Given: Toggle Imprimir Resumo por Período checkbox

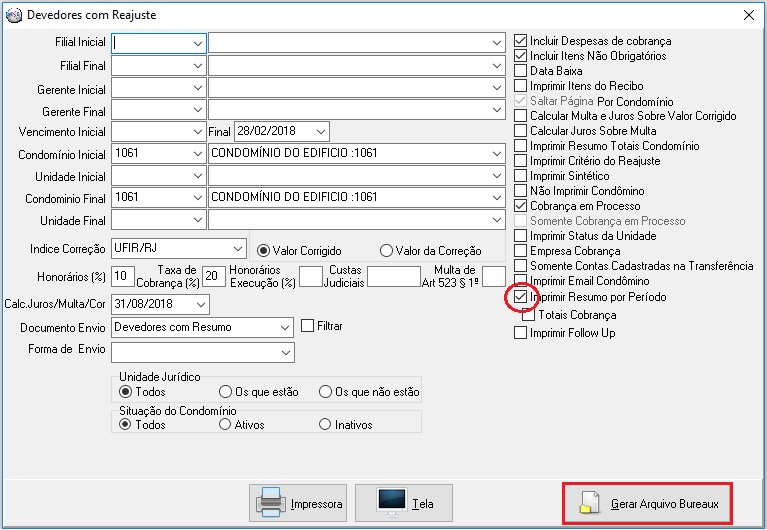Looking at the screenshot, I should click(x=520, y=297).
